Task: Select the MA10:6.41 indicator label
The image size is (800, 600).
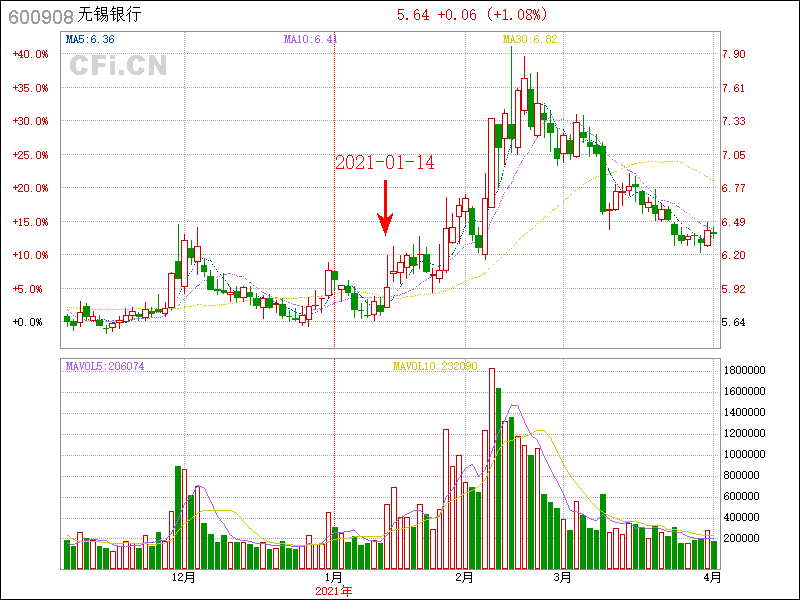Action: (310, 39)
